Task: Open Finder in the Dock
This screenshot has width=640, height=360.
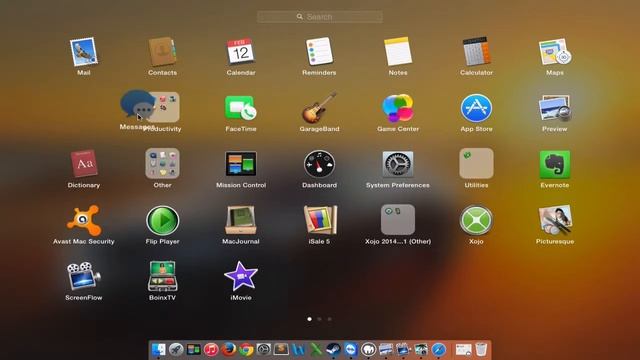Action: (158, 349)
